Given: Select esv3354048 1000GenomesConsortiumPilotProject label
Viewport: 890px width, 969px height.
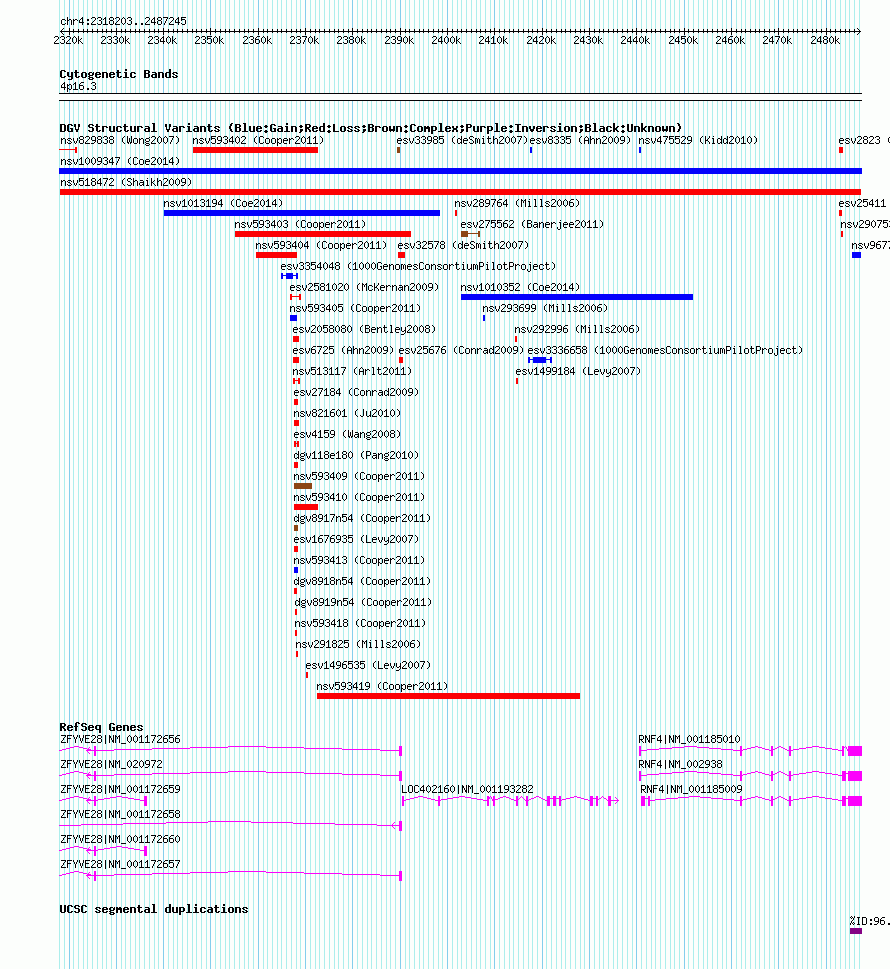Looking at the screenshot, I should point(418,266).
